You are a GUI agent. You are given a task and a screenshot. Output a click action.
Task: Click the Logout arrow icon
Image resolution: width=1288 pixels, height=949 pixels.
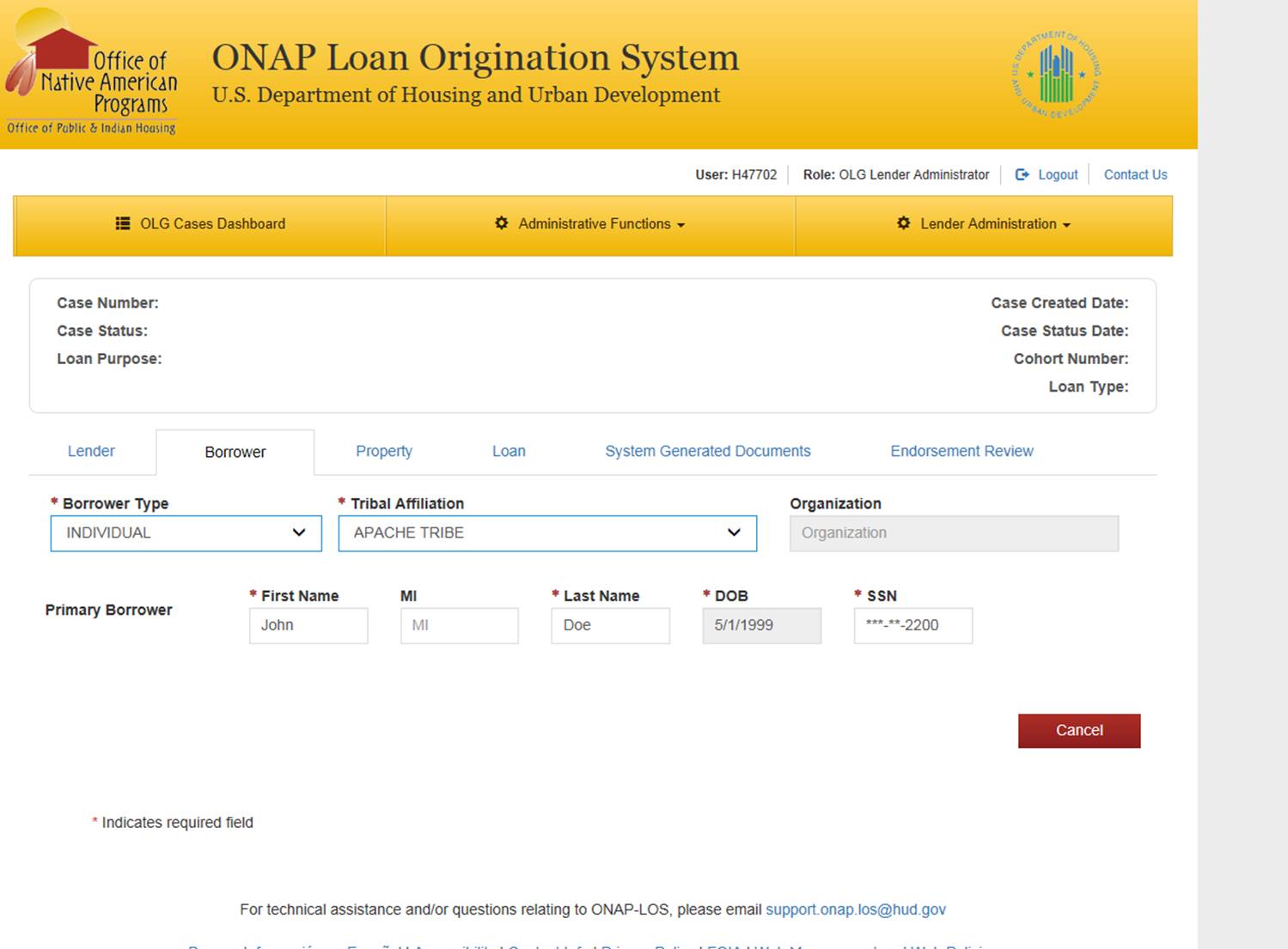(x=1022, y=174)
